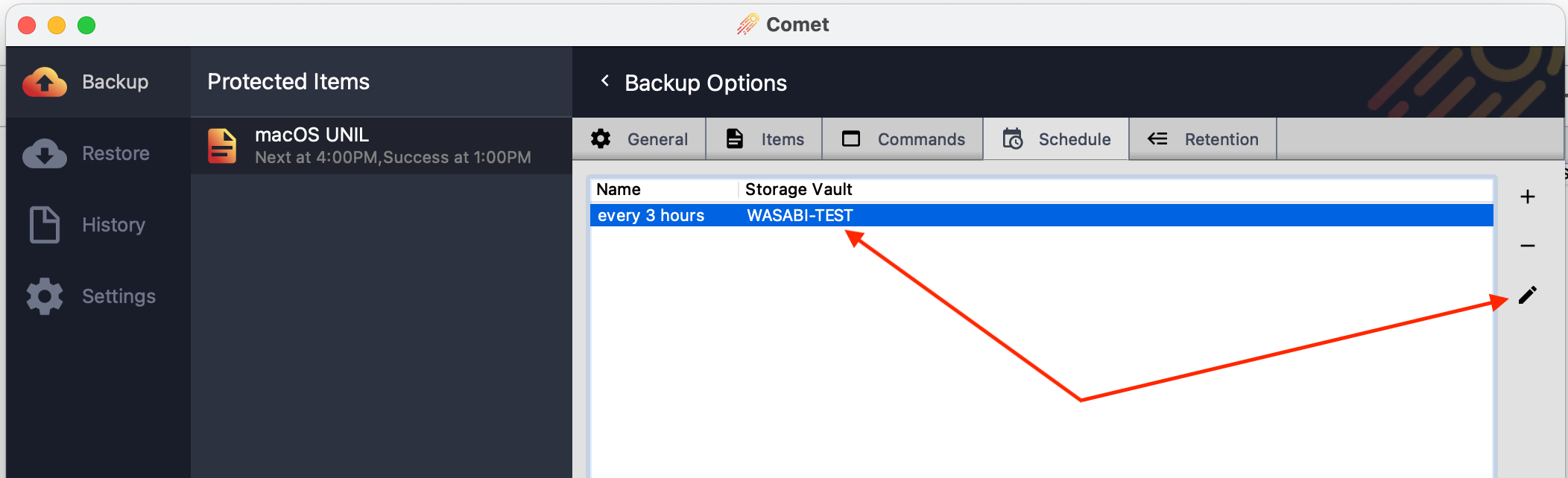Open the Retention tab
Screen dimensions: 1568x478
[x=1203, y=139]
